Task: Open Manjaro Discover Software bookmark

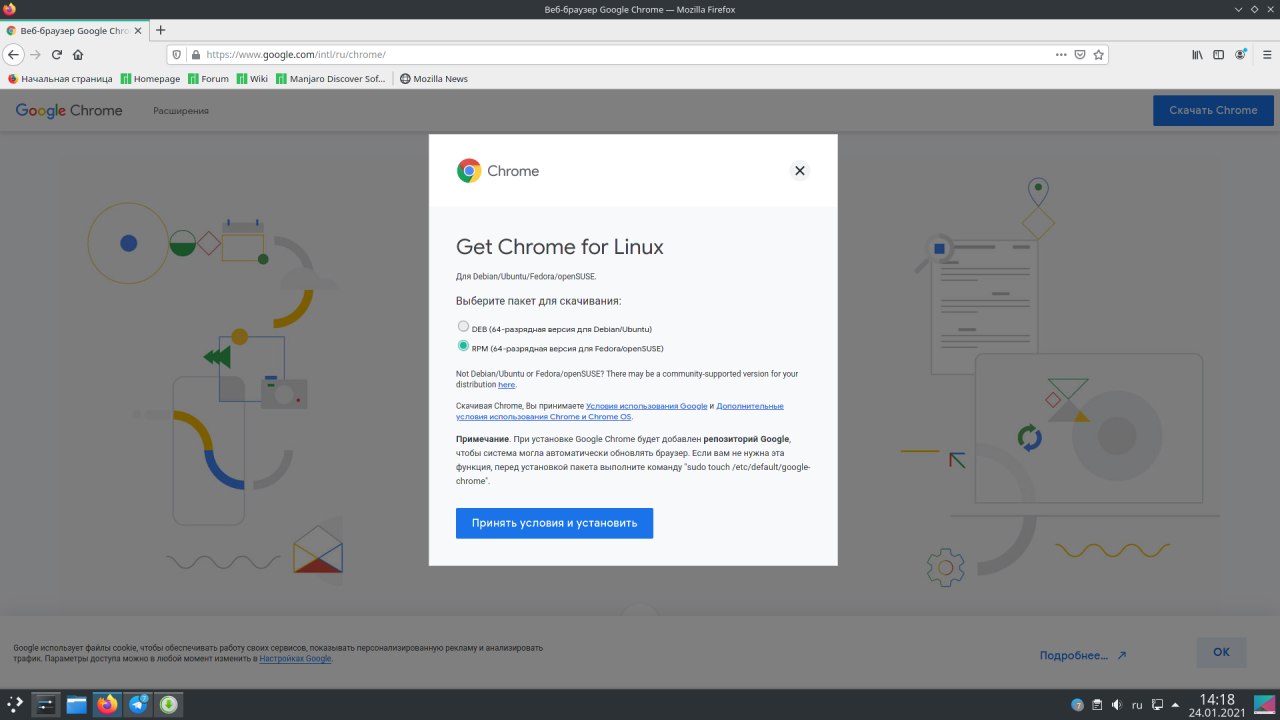Action: (330, 79)
